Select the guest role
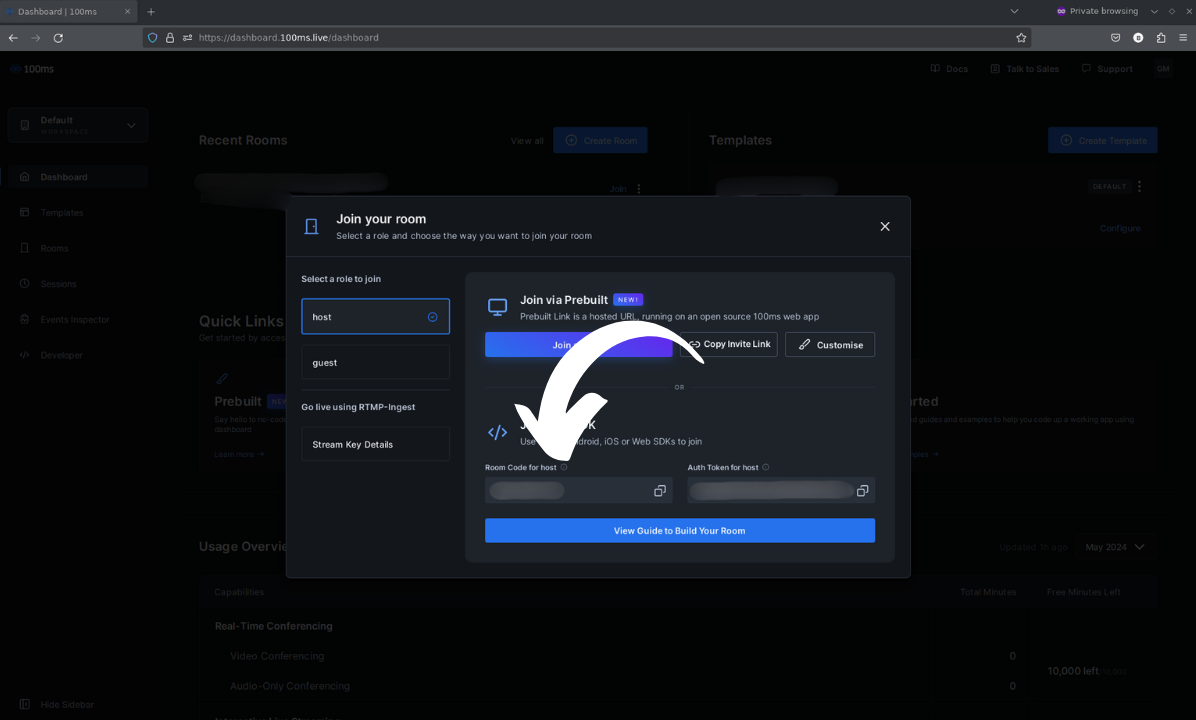This screenshot has height=720, width=1196. (375, 362)
